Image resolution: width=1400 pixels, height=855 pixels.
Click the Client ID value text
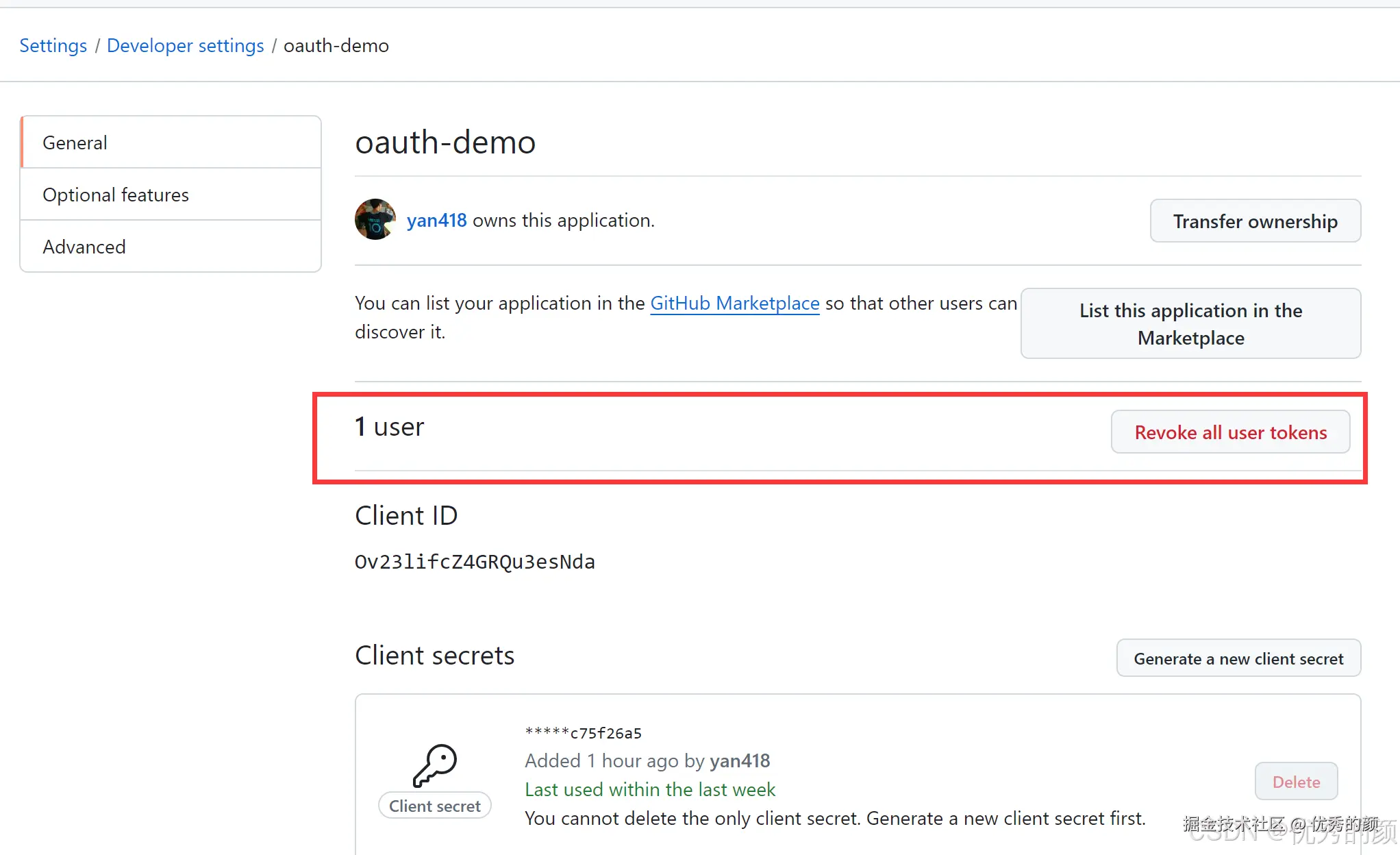475,562
